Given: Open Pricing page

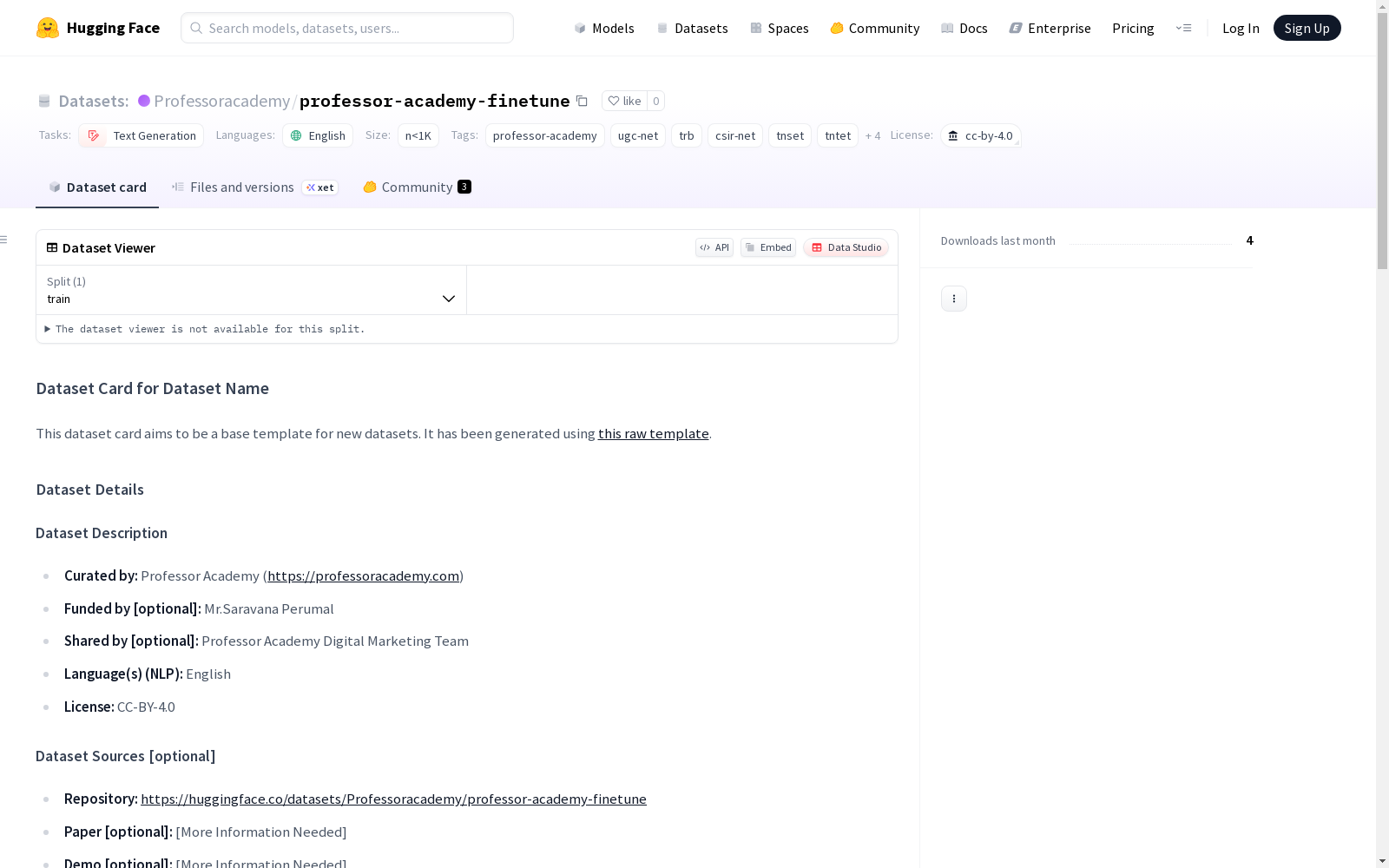Looking at the screenshot, I should click(1133, 28).
